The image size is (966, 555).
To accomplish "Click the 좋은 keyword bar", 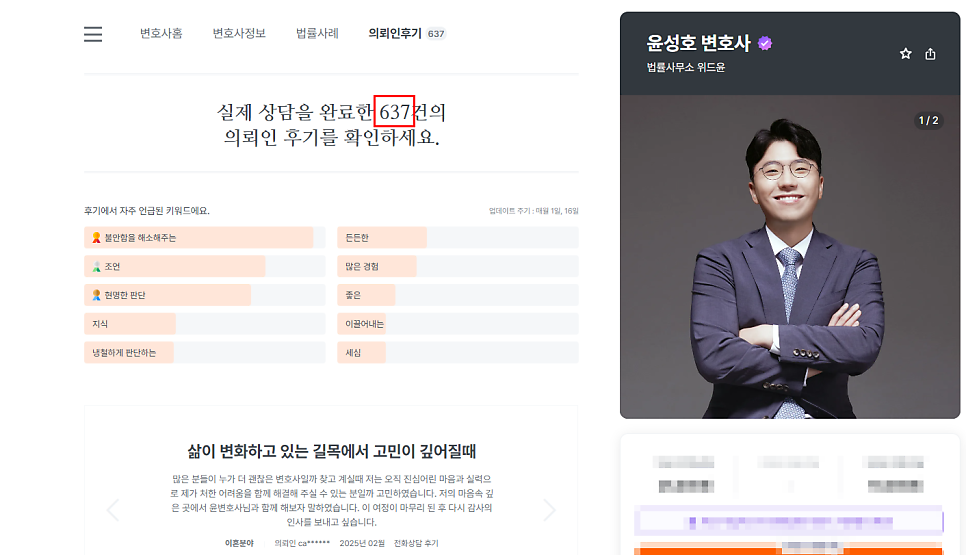I will coord(458,295).
